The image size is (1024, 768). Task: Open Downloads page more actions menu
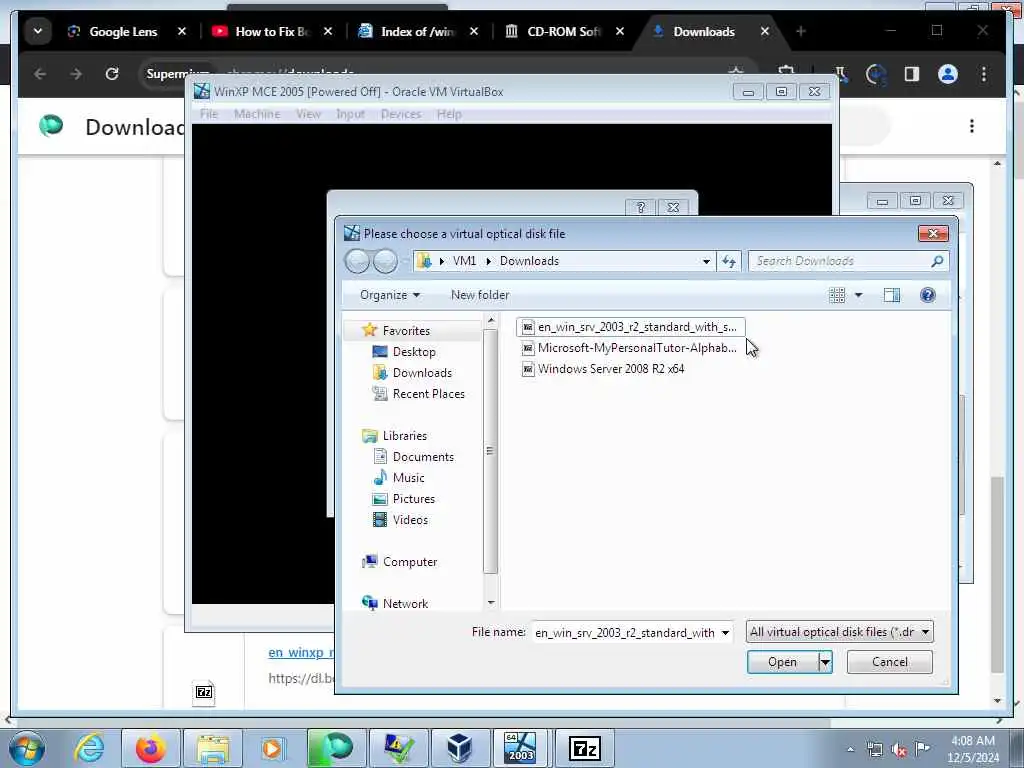972,126
